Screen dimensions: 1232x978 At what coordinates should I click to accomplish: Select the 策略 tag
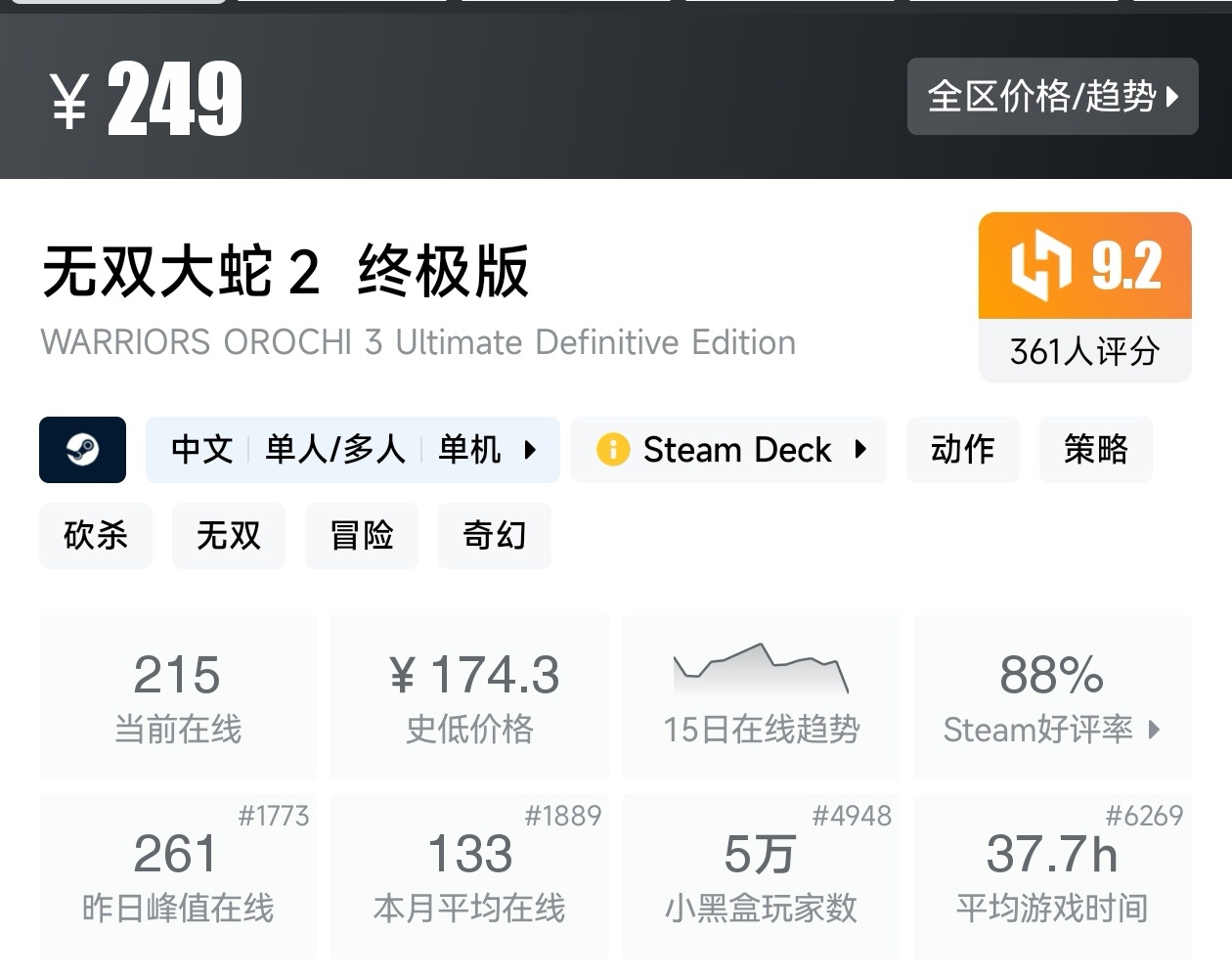1096,450
